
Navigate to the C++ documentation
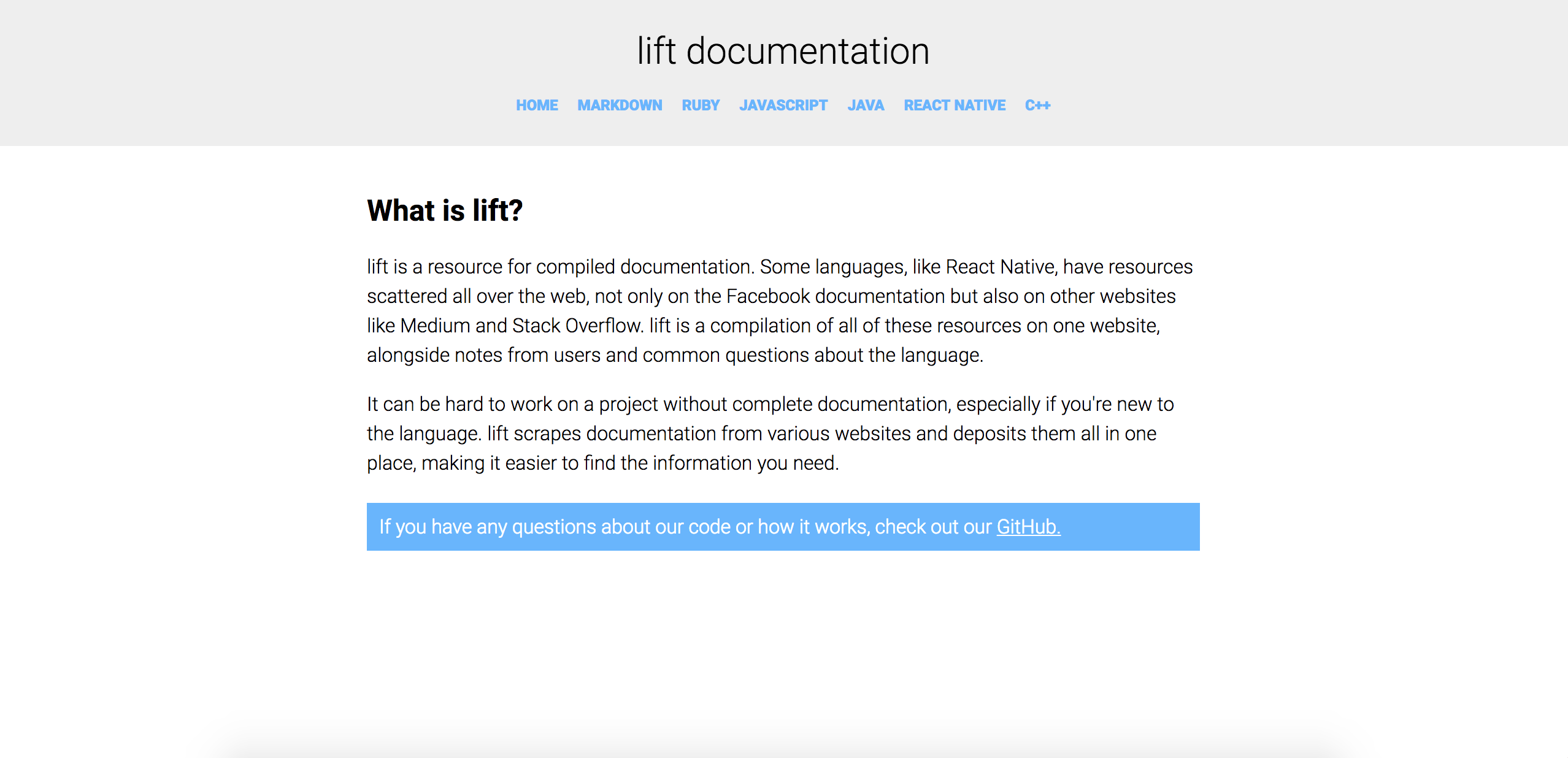point(1037,105)
